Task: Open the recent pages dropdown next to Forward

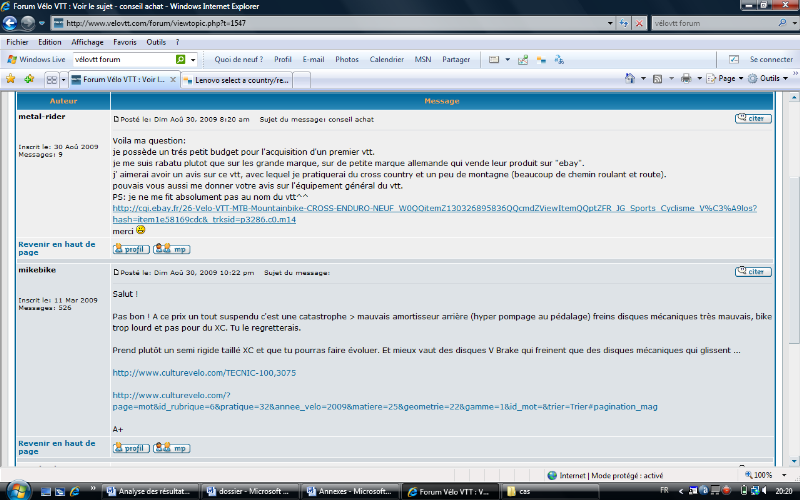Action: [42, 23]
